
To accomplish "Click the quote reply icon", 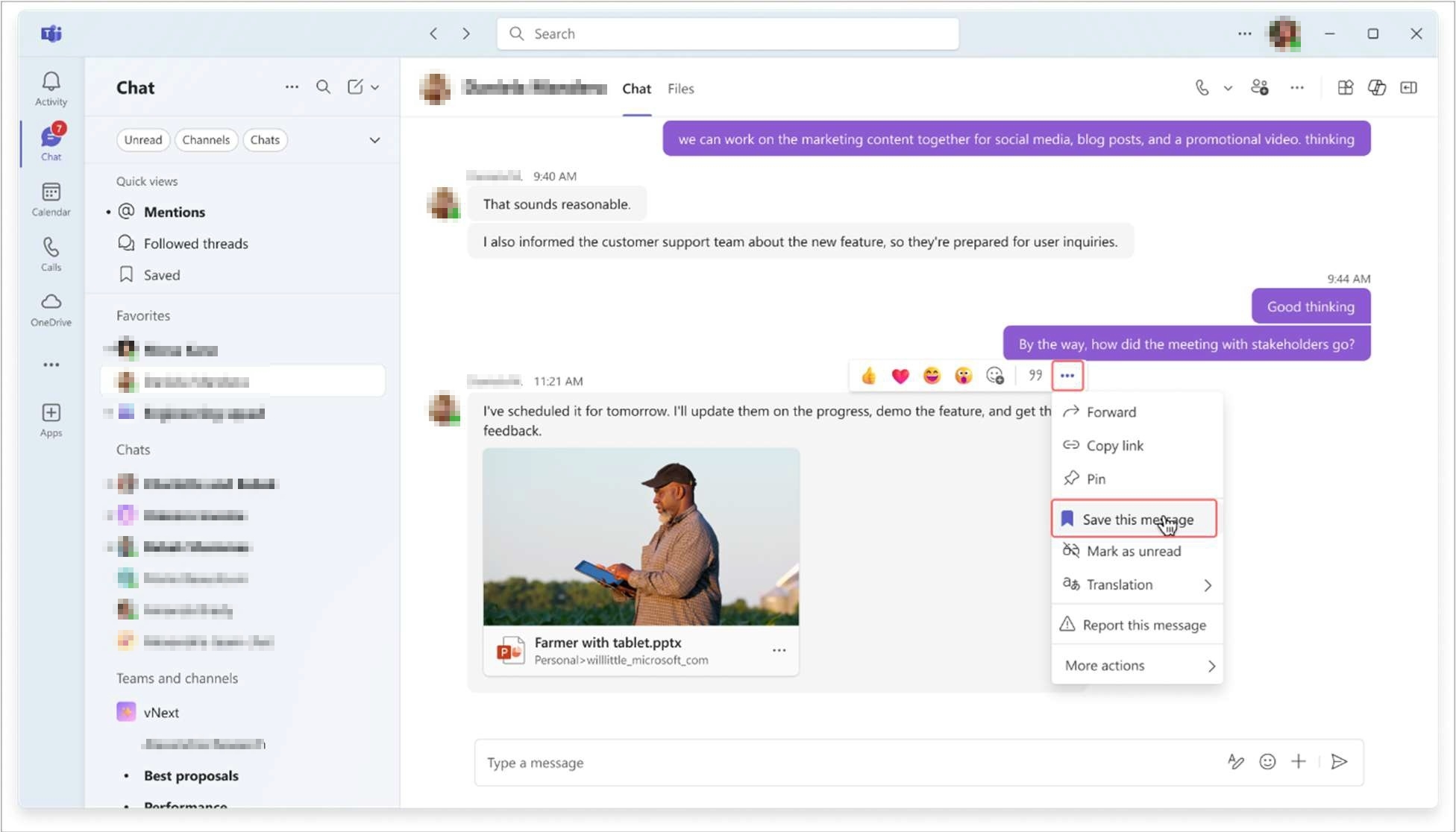I will coord(1035,376).
